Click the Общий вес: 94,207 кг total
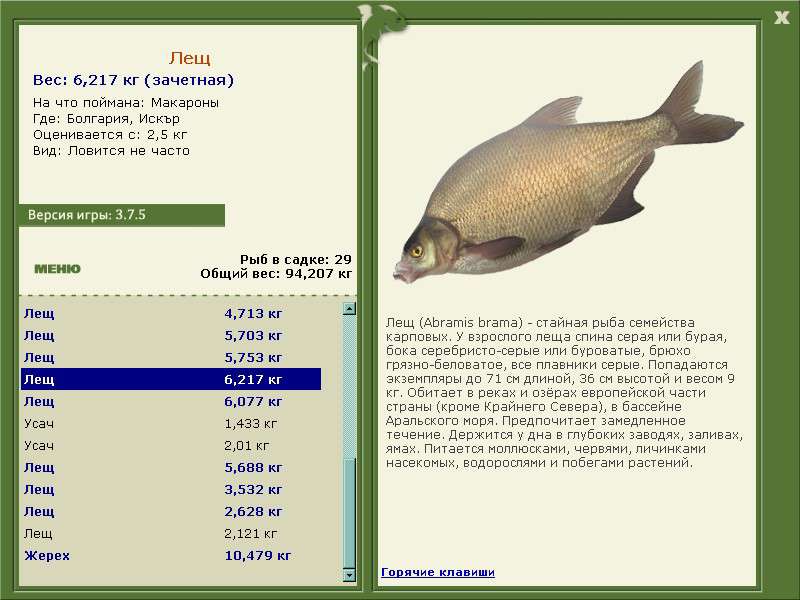 (276, 273)
